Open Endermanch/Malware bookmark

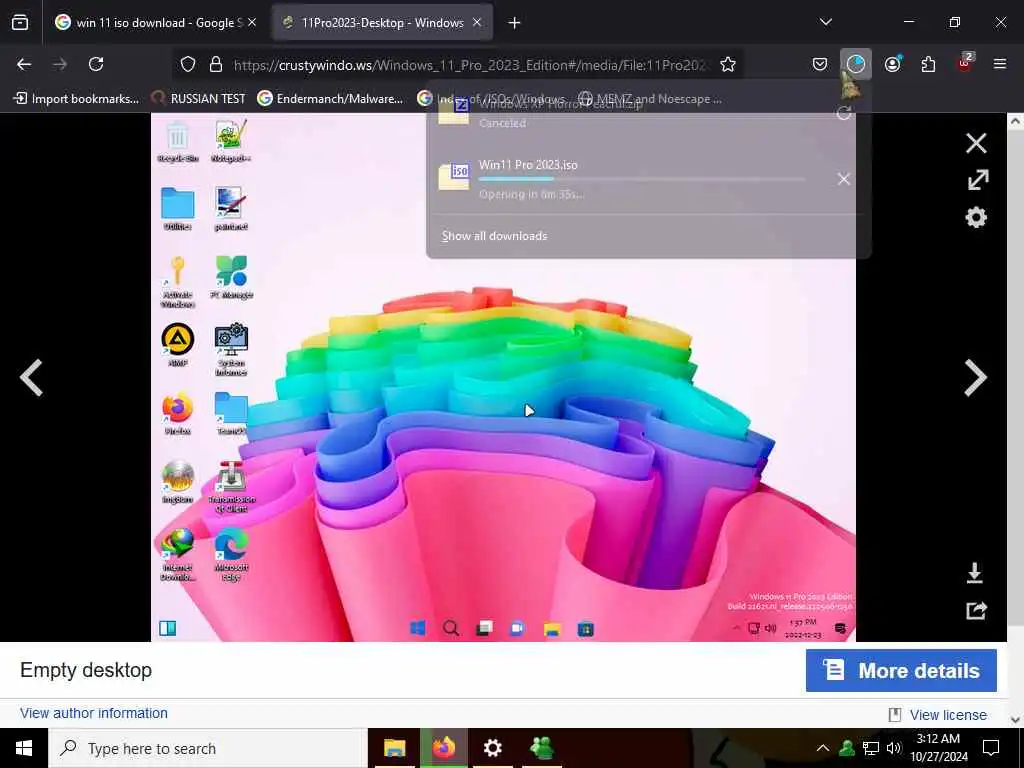tap(330, 99)
